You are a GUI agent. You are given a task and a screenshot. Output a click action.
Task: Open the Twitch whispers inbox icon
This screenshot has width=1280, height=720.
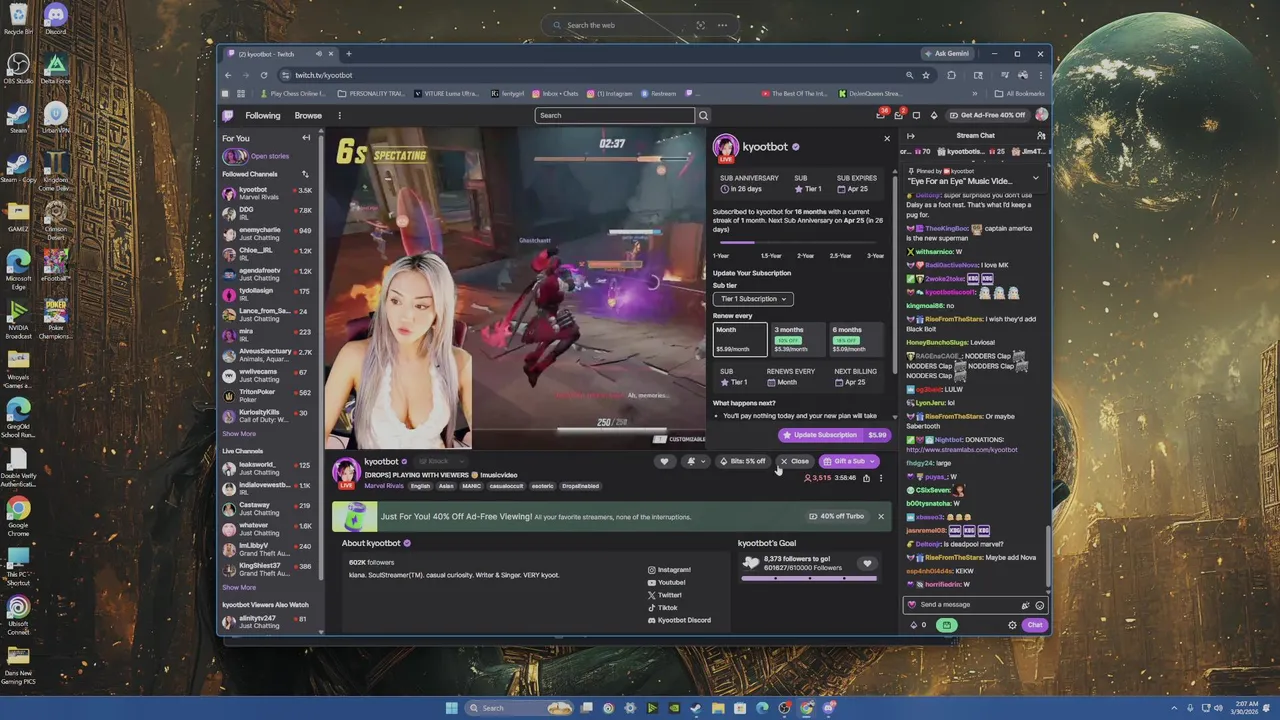tap(898, 115)
